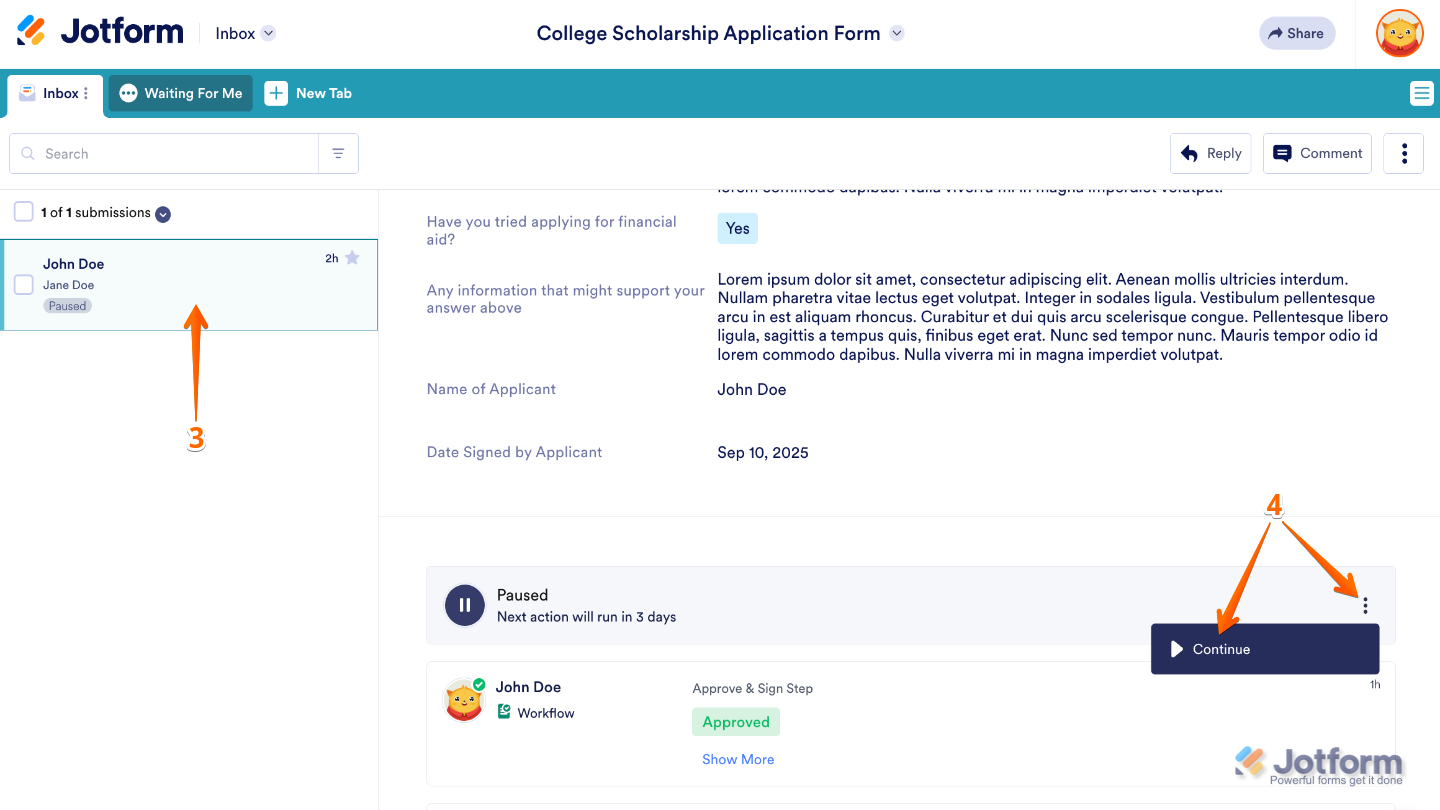Open the three-dot menu next to Comment button
1440x810 pixels.
point(1403,153)
